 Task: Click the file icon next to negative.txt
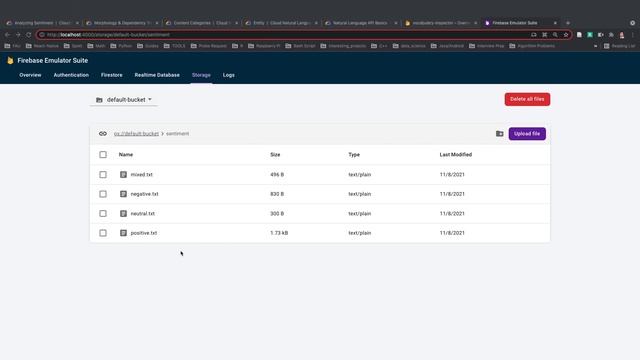click(123, 194)
